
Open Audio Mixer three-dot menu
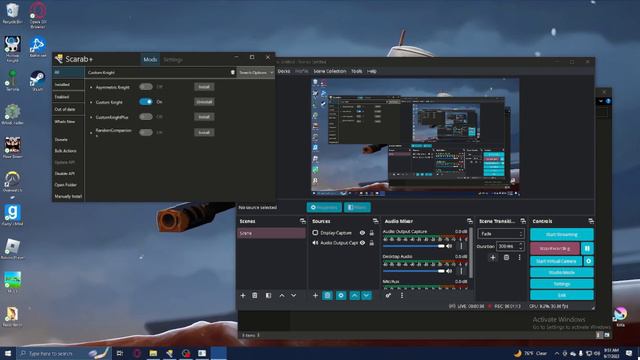[402, 296]
